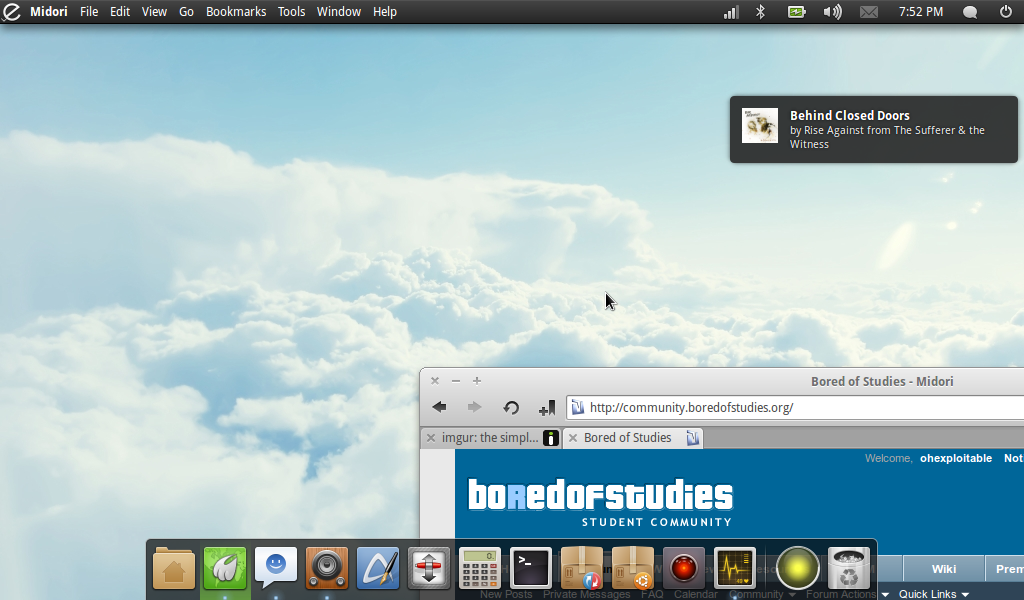
Task: Open the home folder dock icon
Action: pyautogui.click(x=174, y=569)
